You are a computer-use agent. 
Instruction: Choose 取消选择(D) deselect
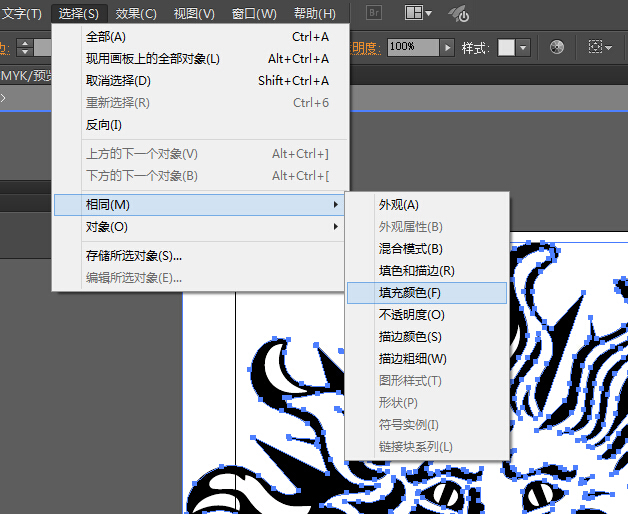(x=200, y=81)
